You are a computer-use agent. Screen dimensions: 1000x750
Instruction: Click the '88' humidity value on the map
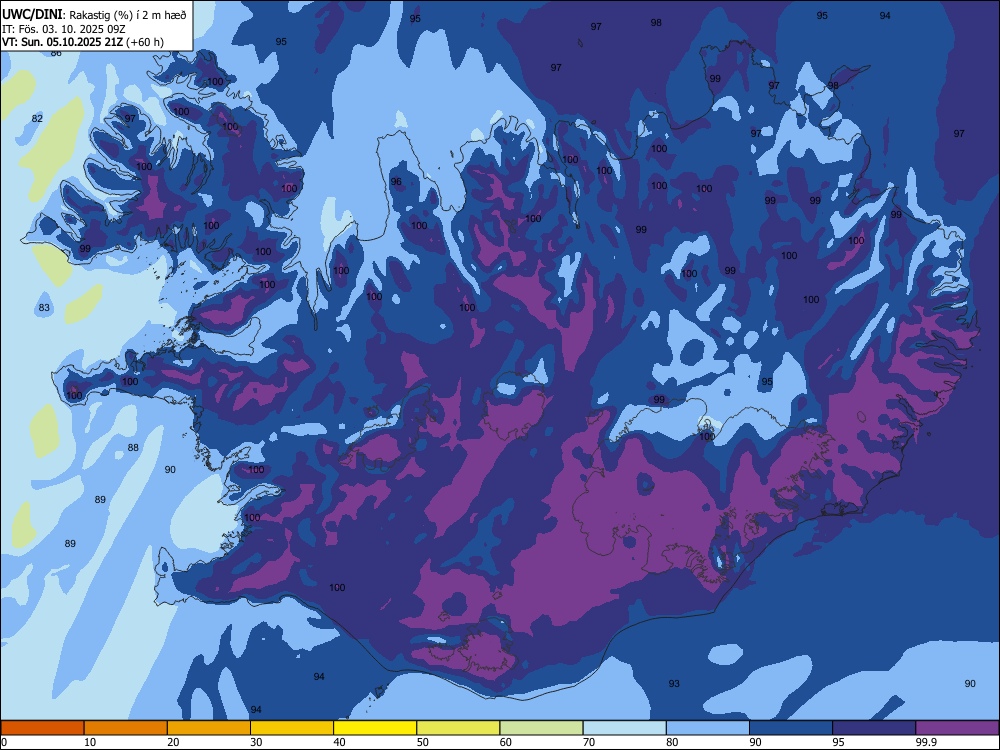click(x=133, y=448)
